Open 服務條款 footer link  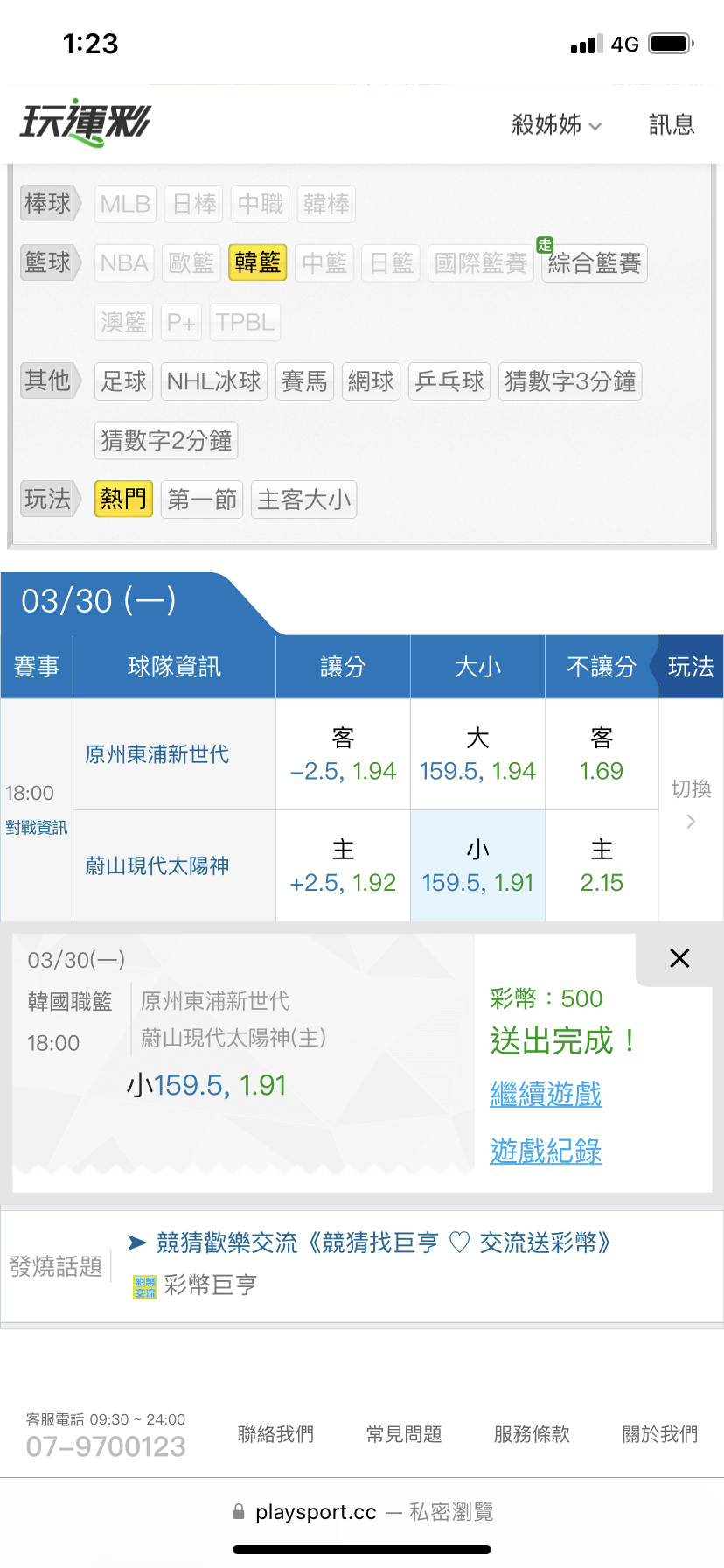point(532,1434)
